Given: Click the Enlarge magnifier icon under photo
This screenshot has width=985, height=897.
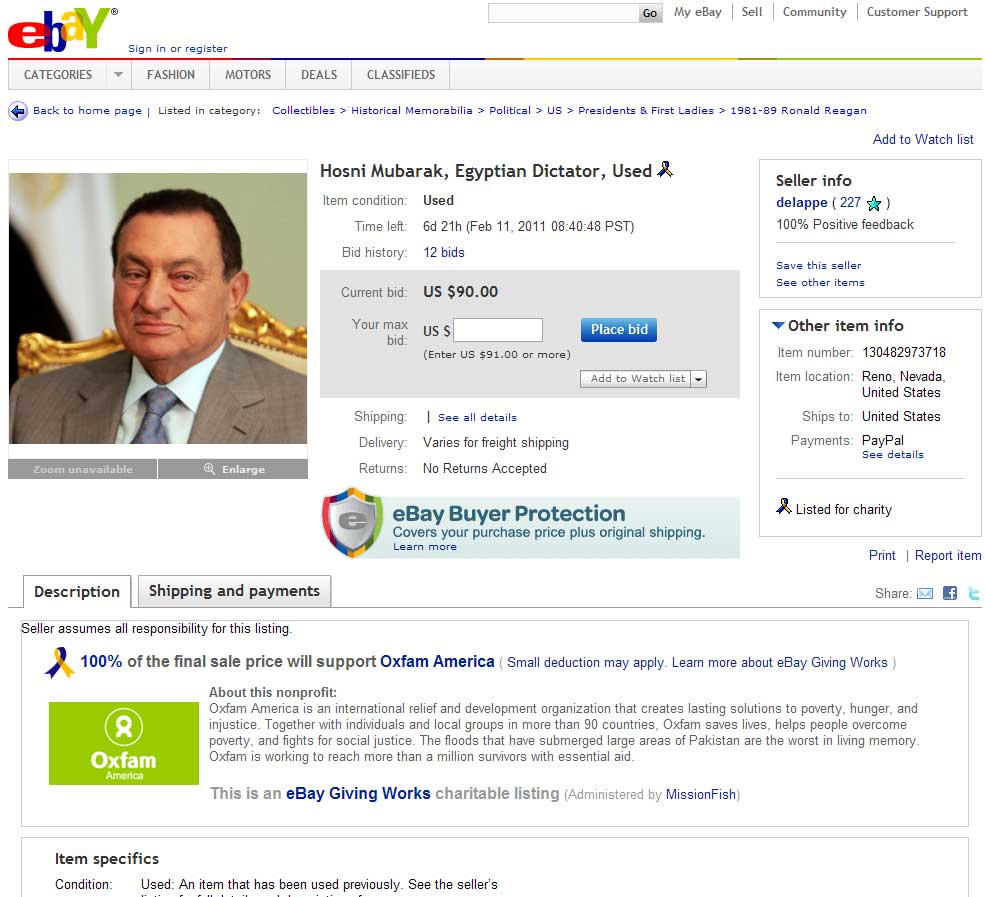Looking at the screenshot, I should [209, 469].
